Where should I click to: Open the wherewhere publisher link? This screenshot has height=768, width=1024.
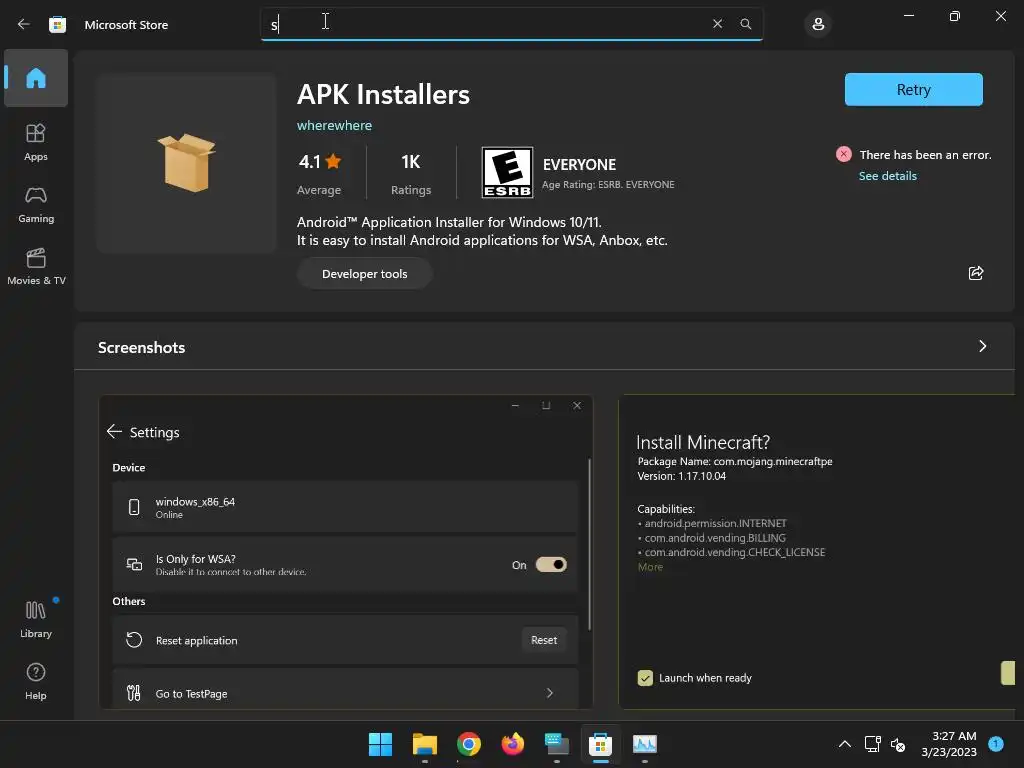(x=334, y=125)
